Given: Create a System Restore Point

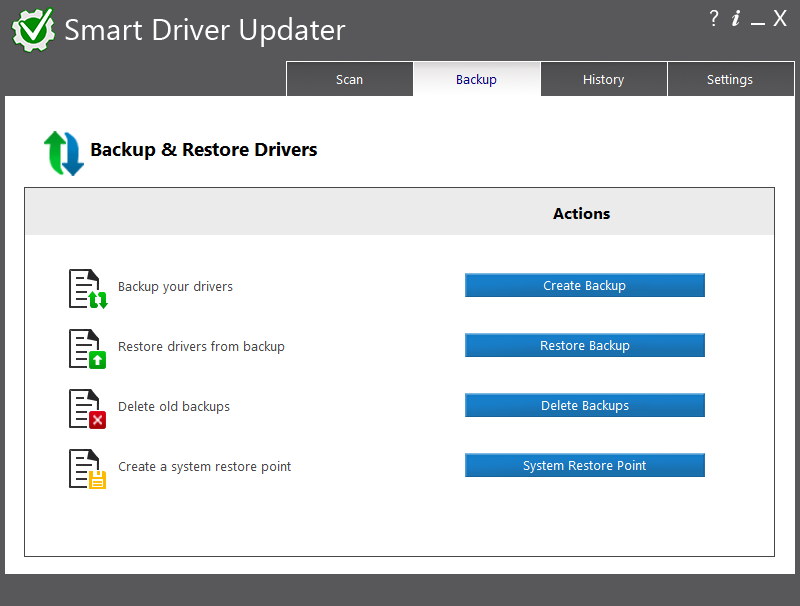Looking at the screenshot, I should click(x=584, y=465).
